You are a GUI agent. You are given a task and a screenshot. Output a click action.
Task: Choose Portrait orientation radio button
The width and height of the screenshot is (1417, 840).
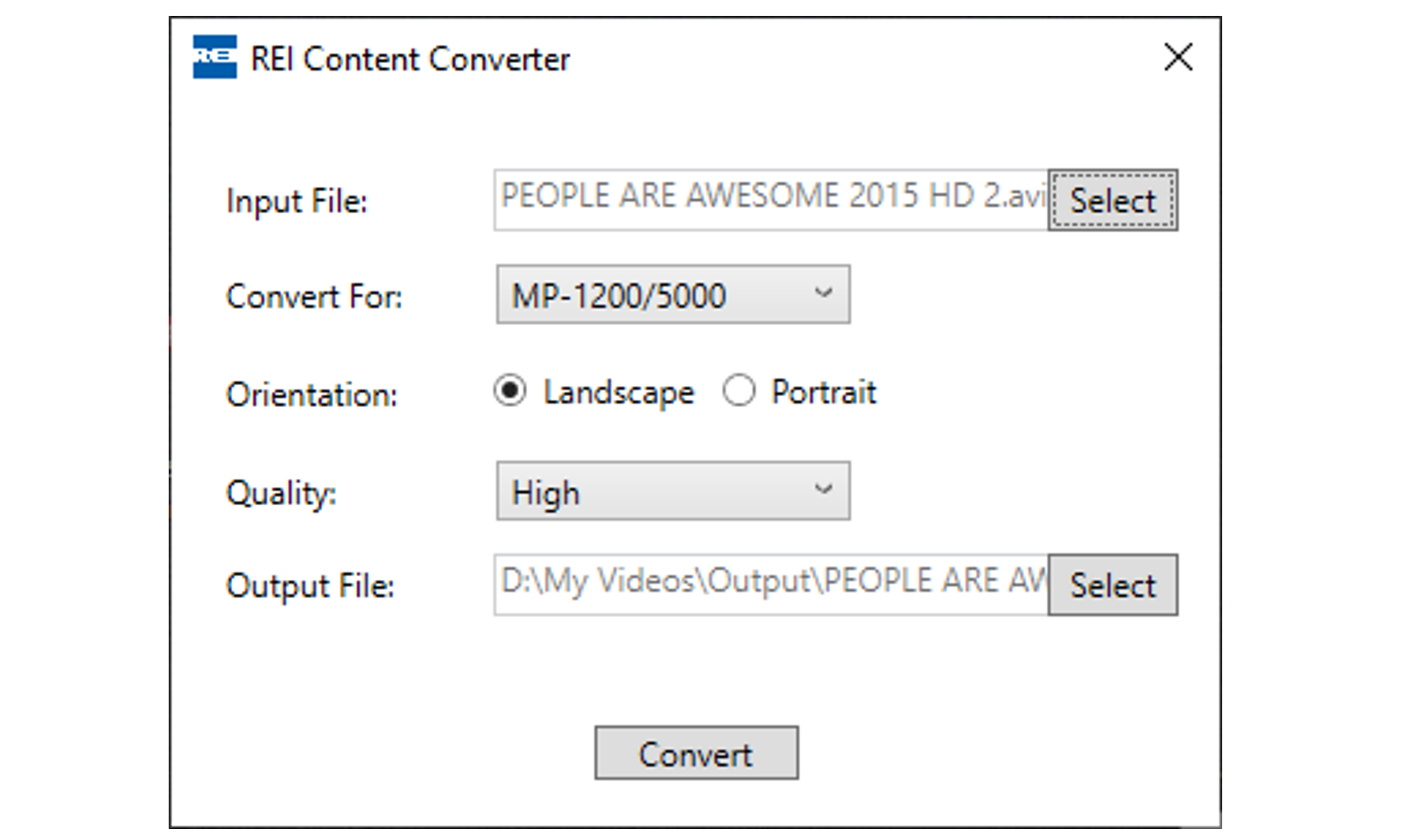pos(738,391)
